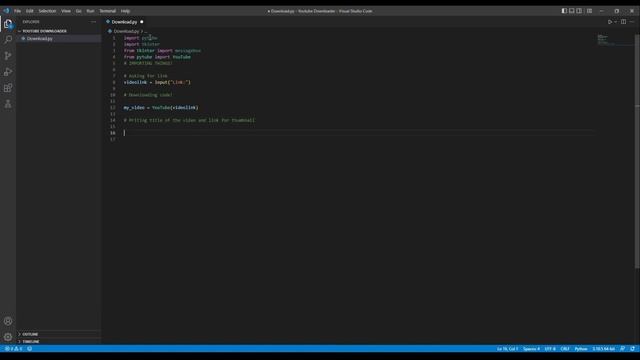Select the Download.py editor tab
Screen dimensions: 640x360
tap(124, 22)
